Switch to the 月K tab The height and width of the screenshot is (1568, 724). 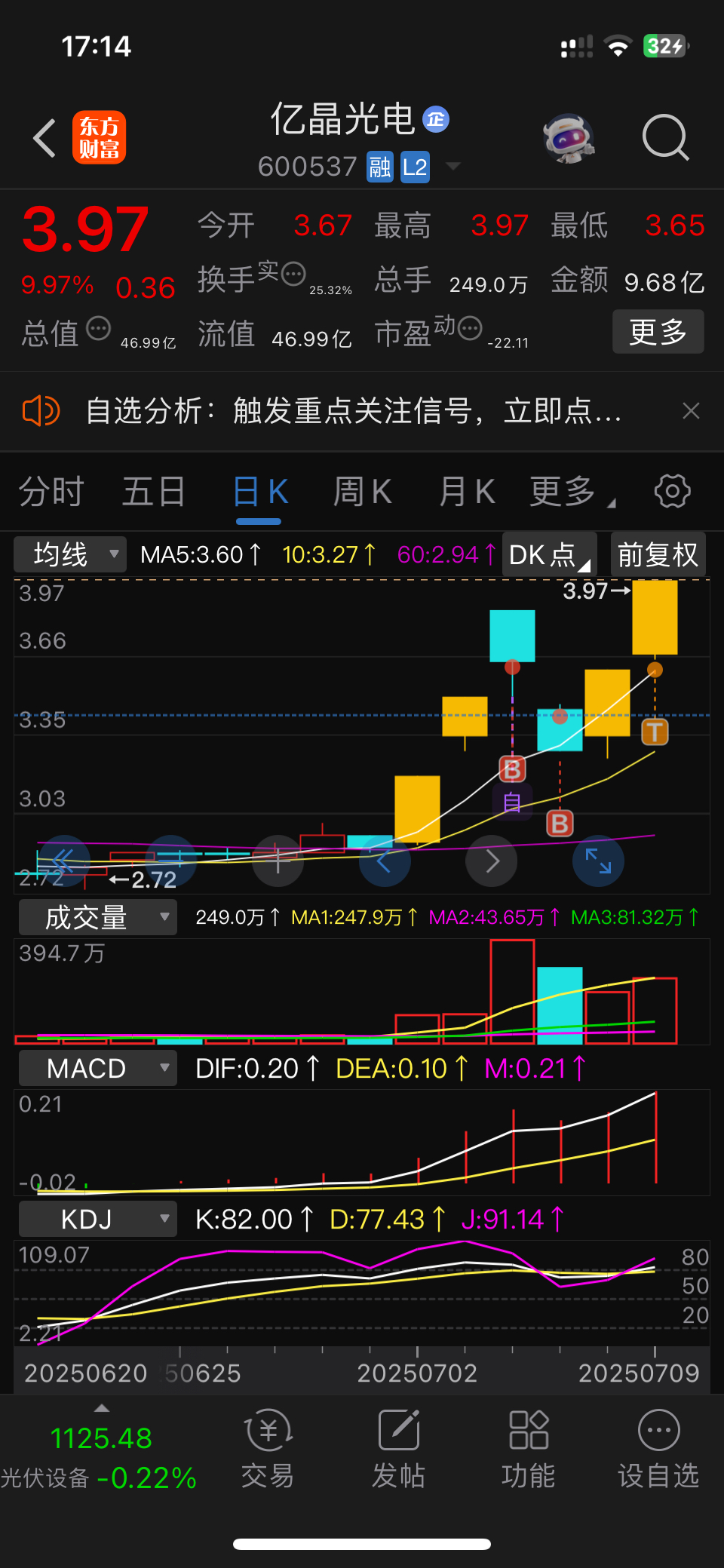point(467,492)
